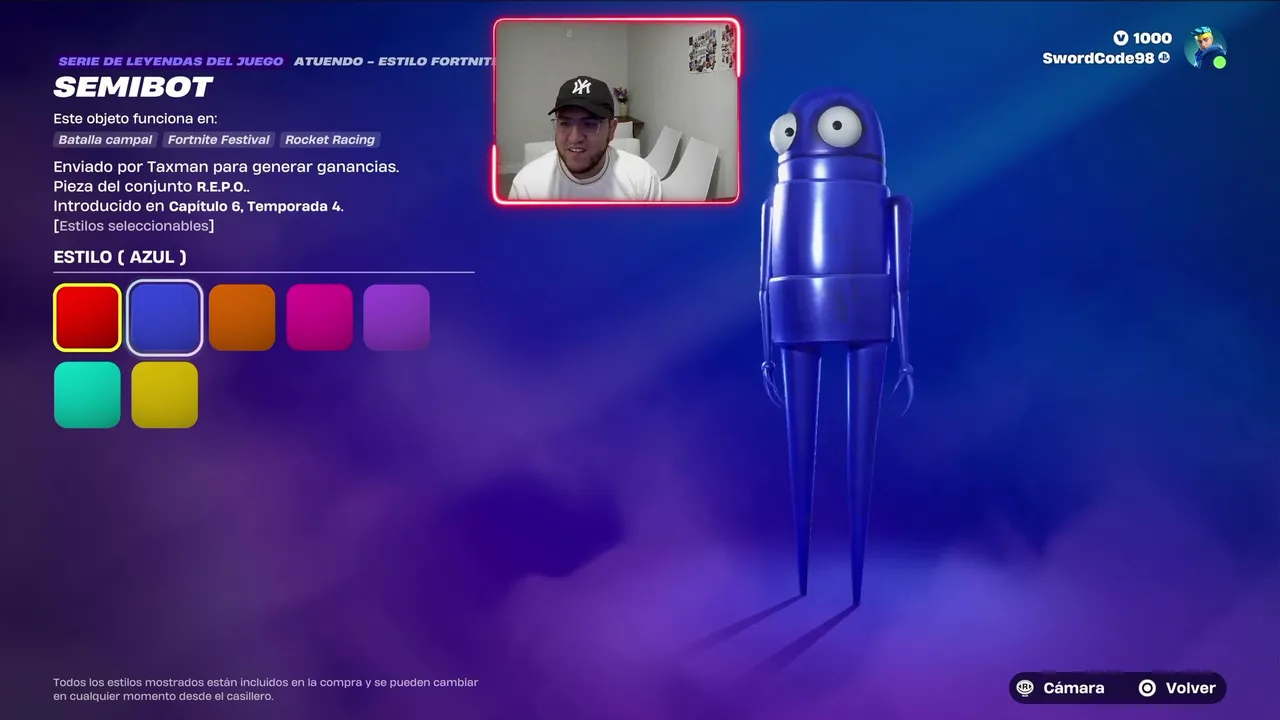Click the V-Bucks currency icon

point(1121,38)
